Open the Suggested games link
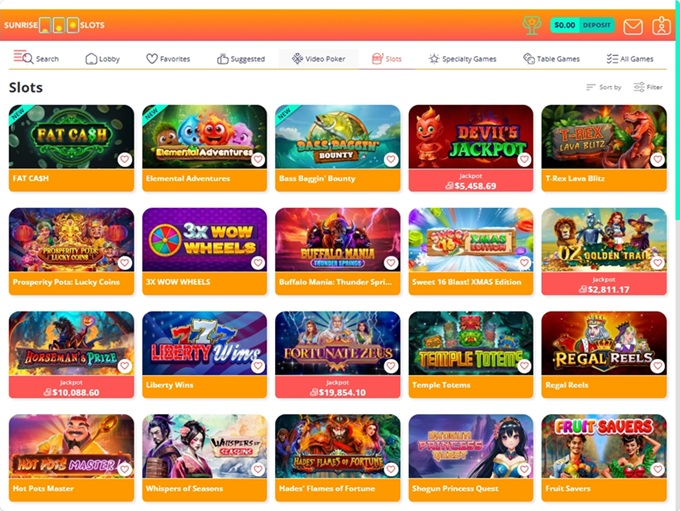Screen dimensions: 680x511 [241, 59]
